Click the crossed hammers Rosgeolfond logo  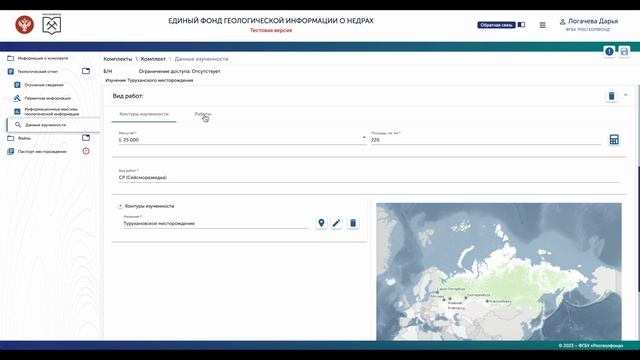pos(52,25)
